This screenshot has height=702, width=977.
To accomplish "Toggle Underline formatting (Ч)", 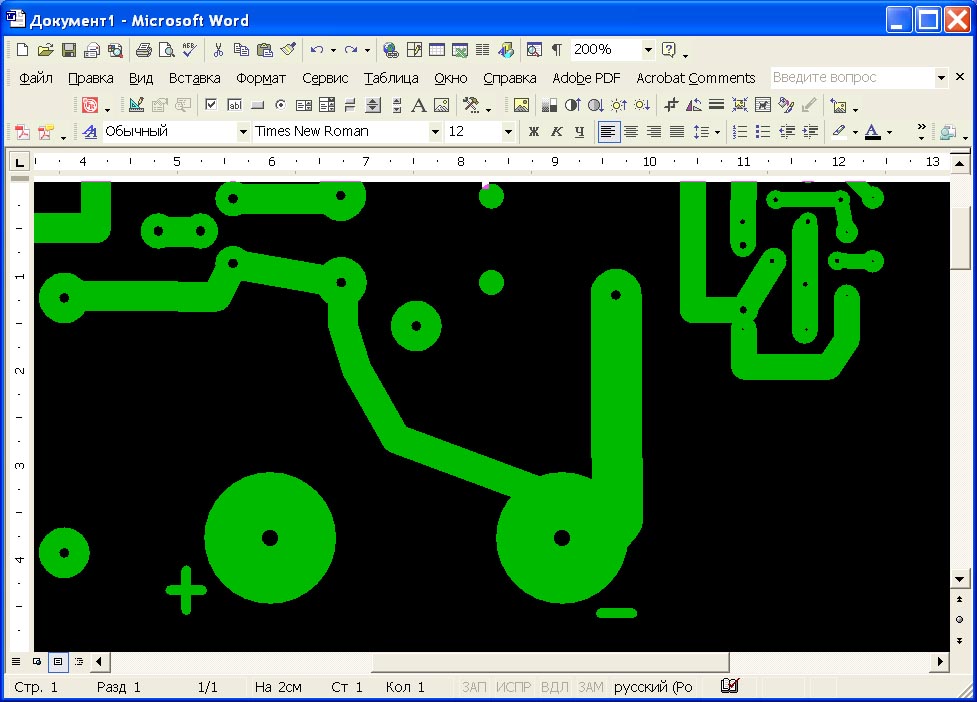I will tap(579, 131).
